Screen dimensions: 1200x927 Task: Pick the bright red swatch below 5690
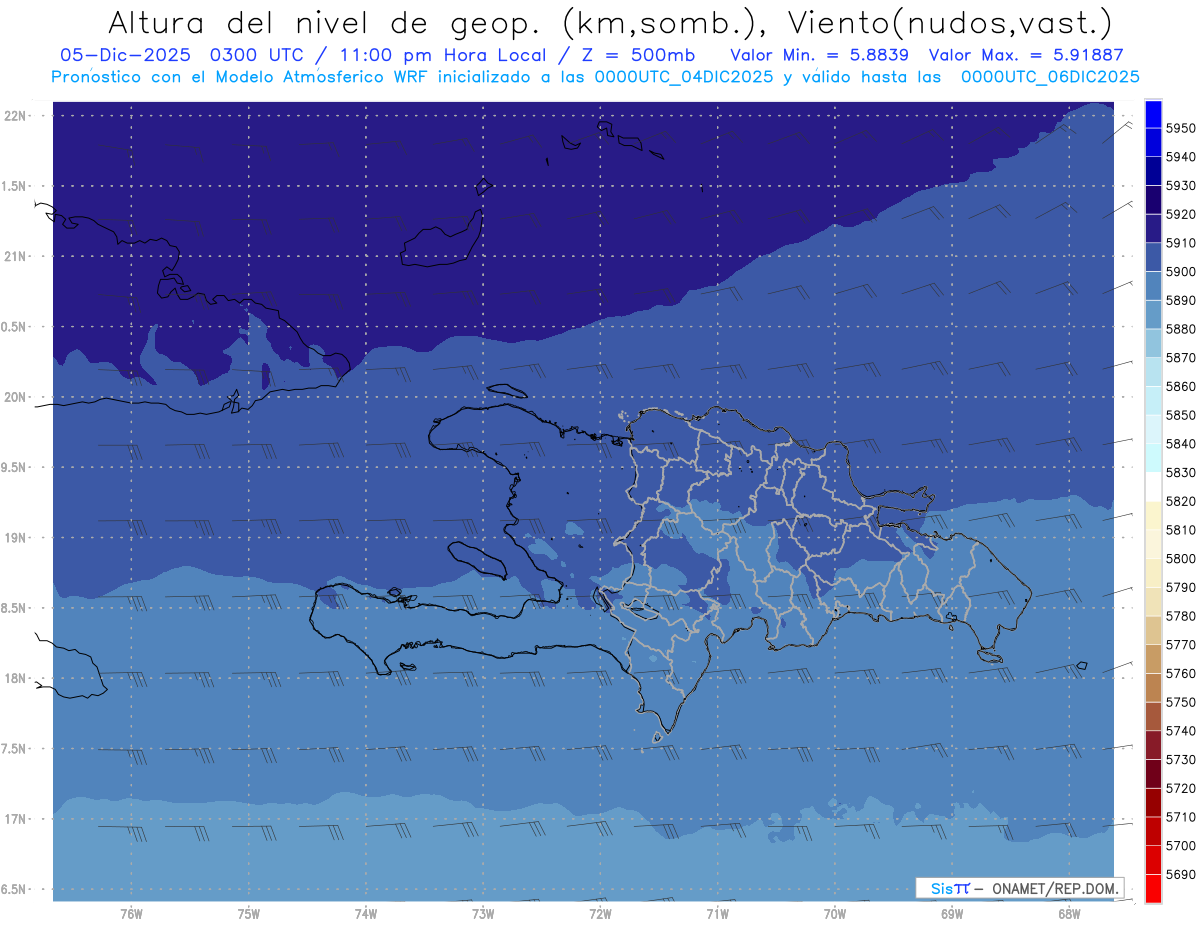(1153, 888)
